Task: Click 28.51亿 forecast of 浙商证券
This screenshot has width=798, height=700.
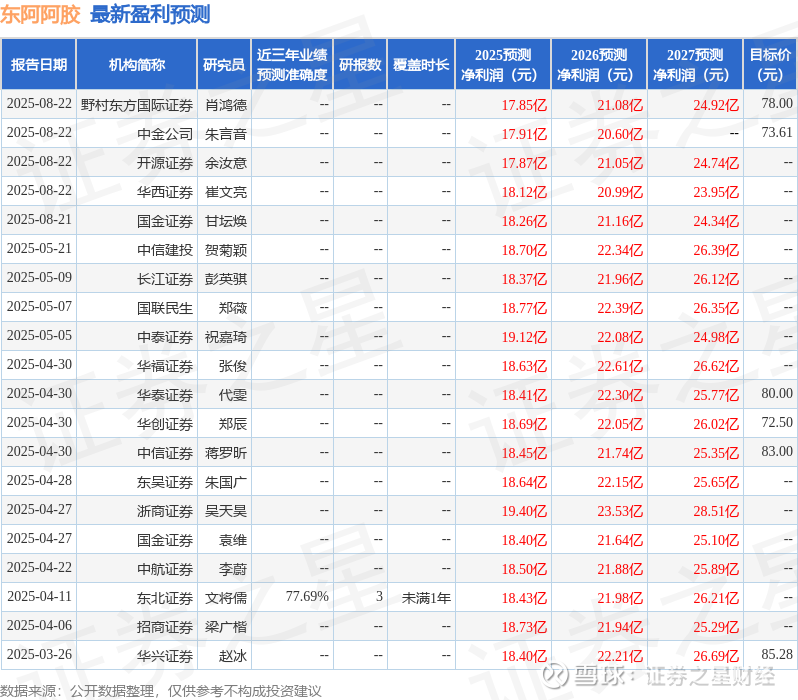Action: click(716, 512)
